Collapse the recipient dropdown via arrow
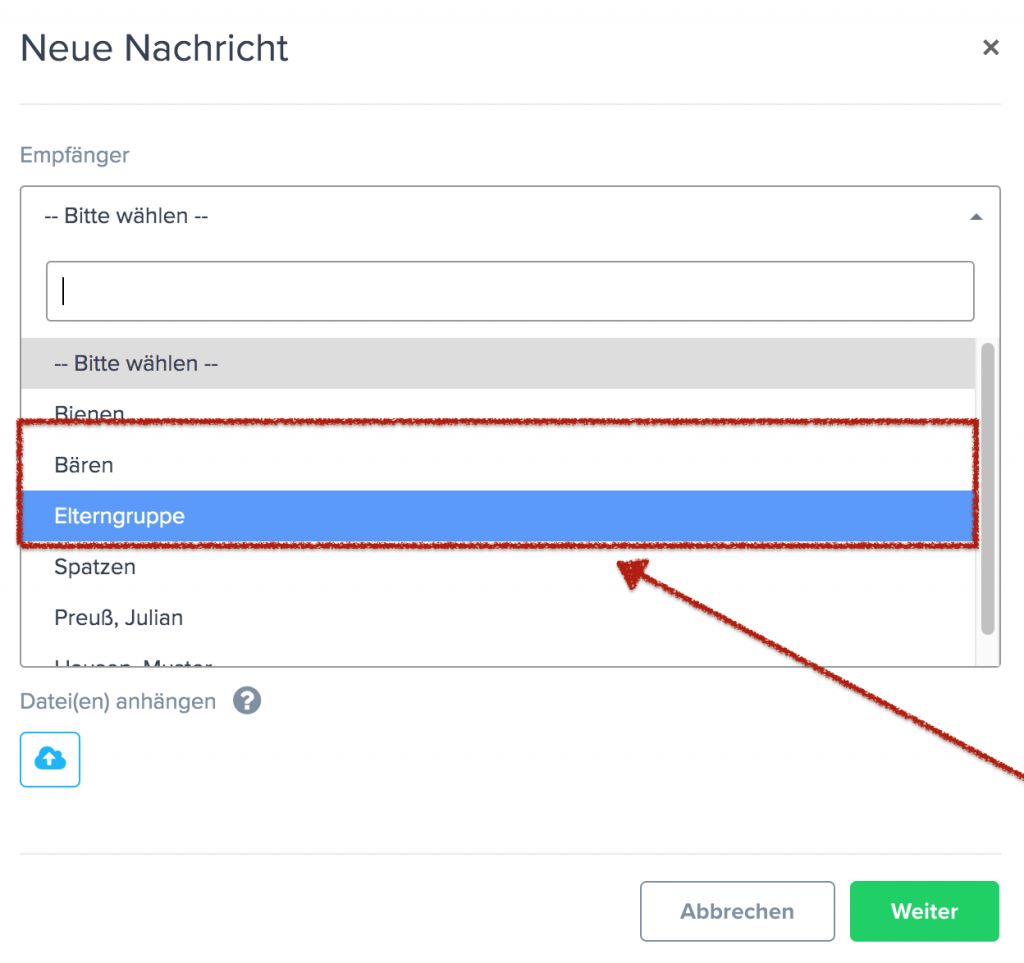 (x=976, y=217)
